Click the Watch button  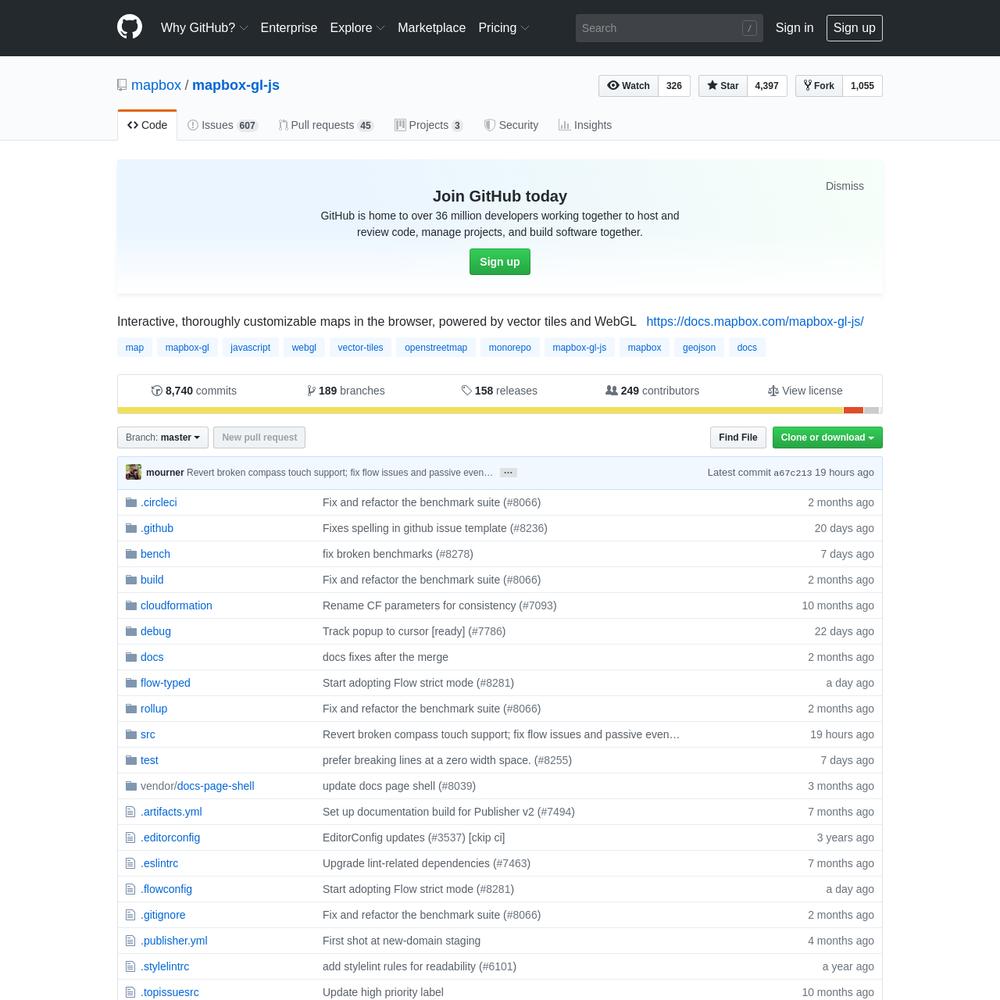point(628,85)
